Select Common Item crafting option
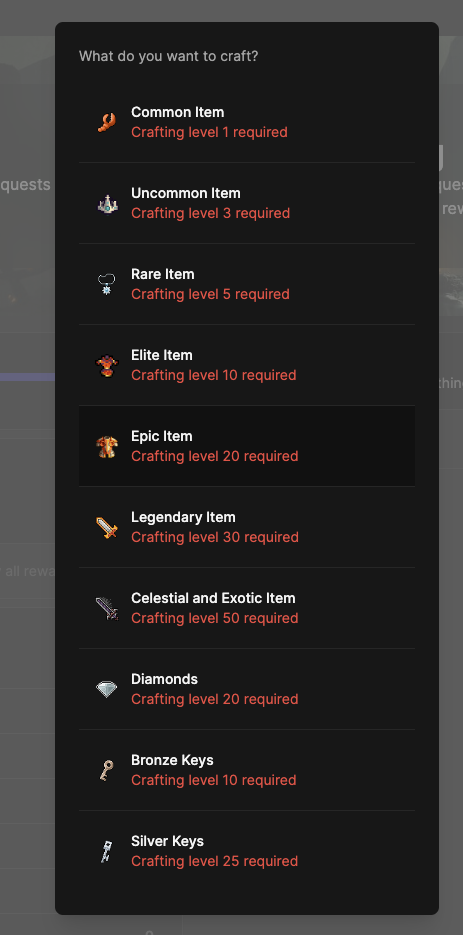Image resolution: width=463 pixels, height=935 pixels. (x=247, y=122)
